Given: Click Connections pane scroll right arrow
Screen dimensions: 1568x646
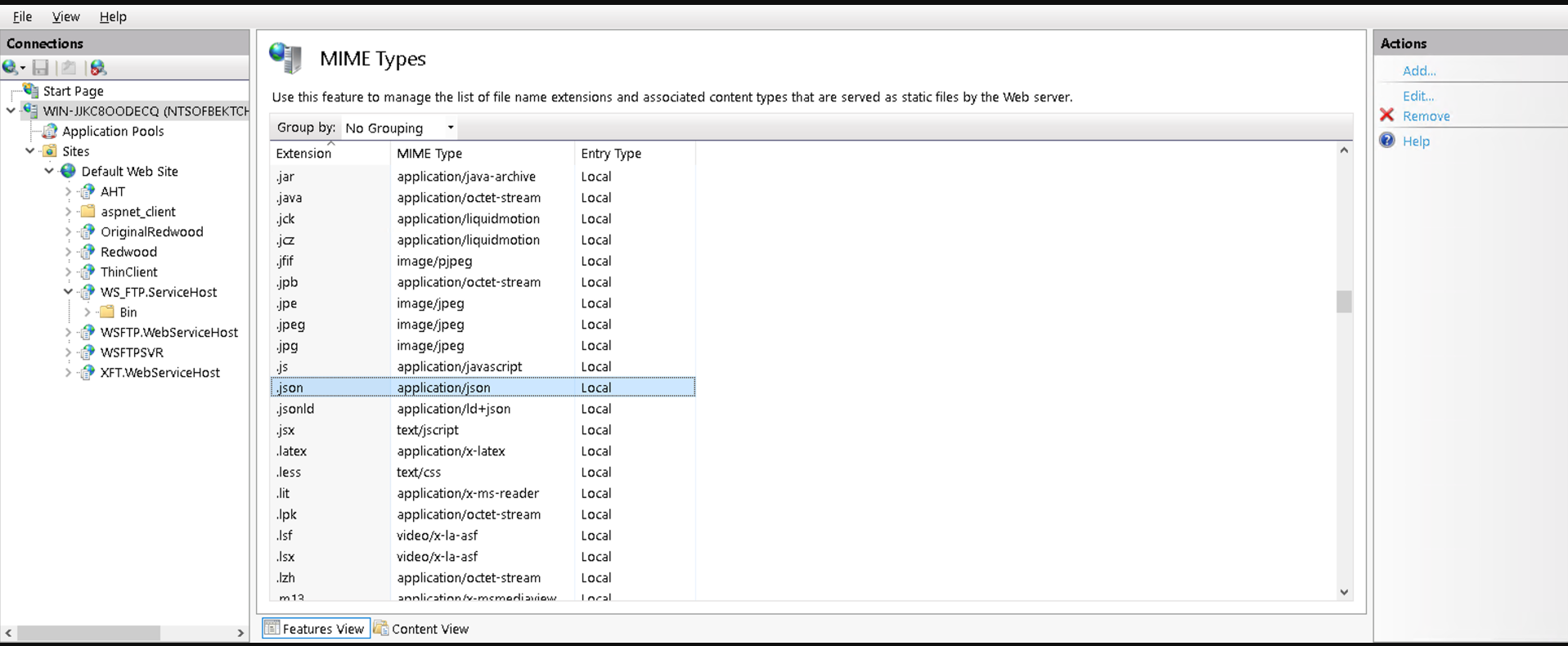Looking at the screenshot, I should click(x=240, y=633).
